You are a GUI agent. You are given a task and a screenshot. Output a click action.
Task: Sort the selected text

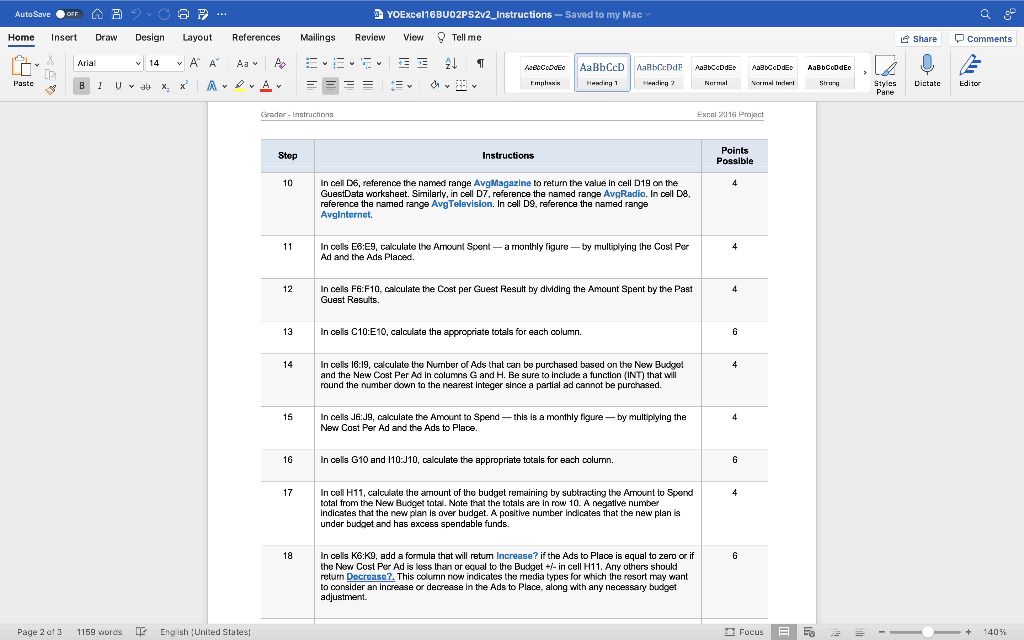(x=451, y=63)
